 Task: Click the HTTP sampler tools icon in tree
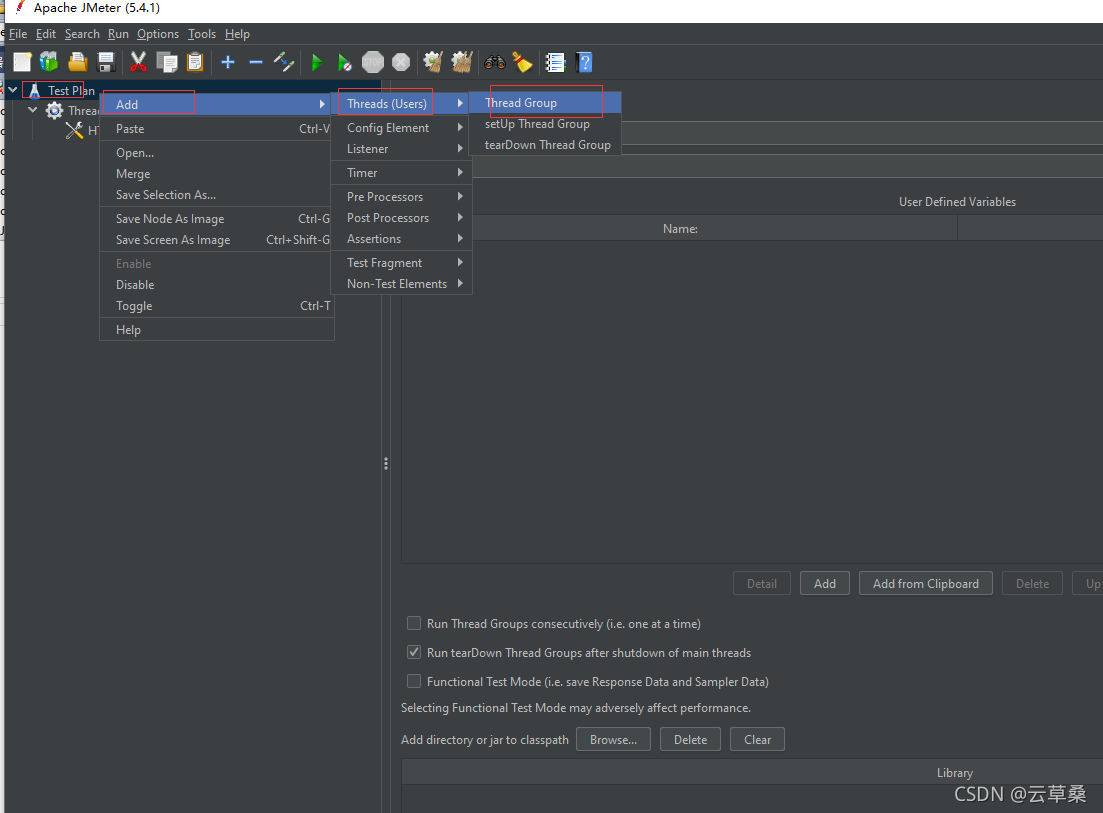tap(75, 130)
